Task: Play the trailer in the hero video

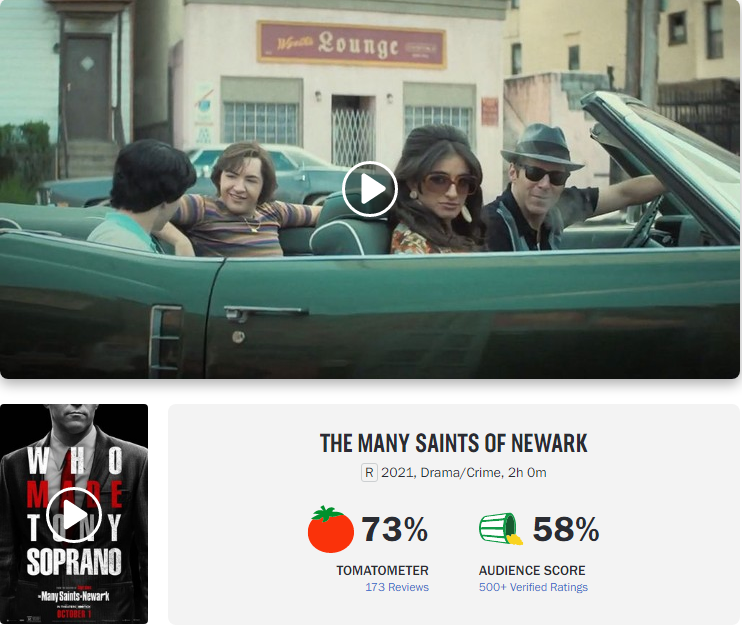Action: point(370,189)
